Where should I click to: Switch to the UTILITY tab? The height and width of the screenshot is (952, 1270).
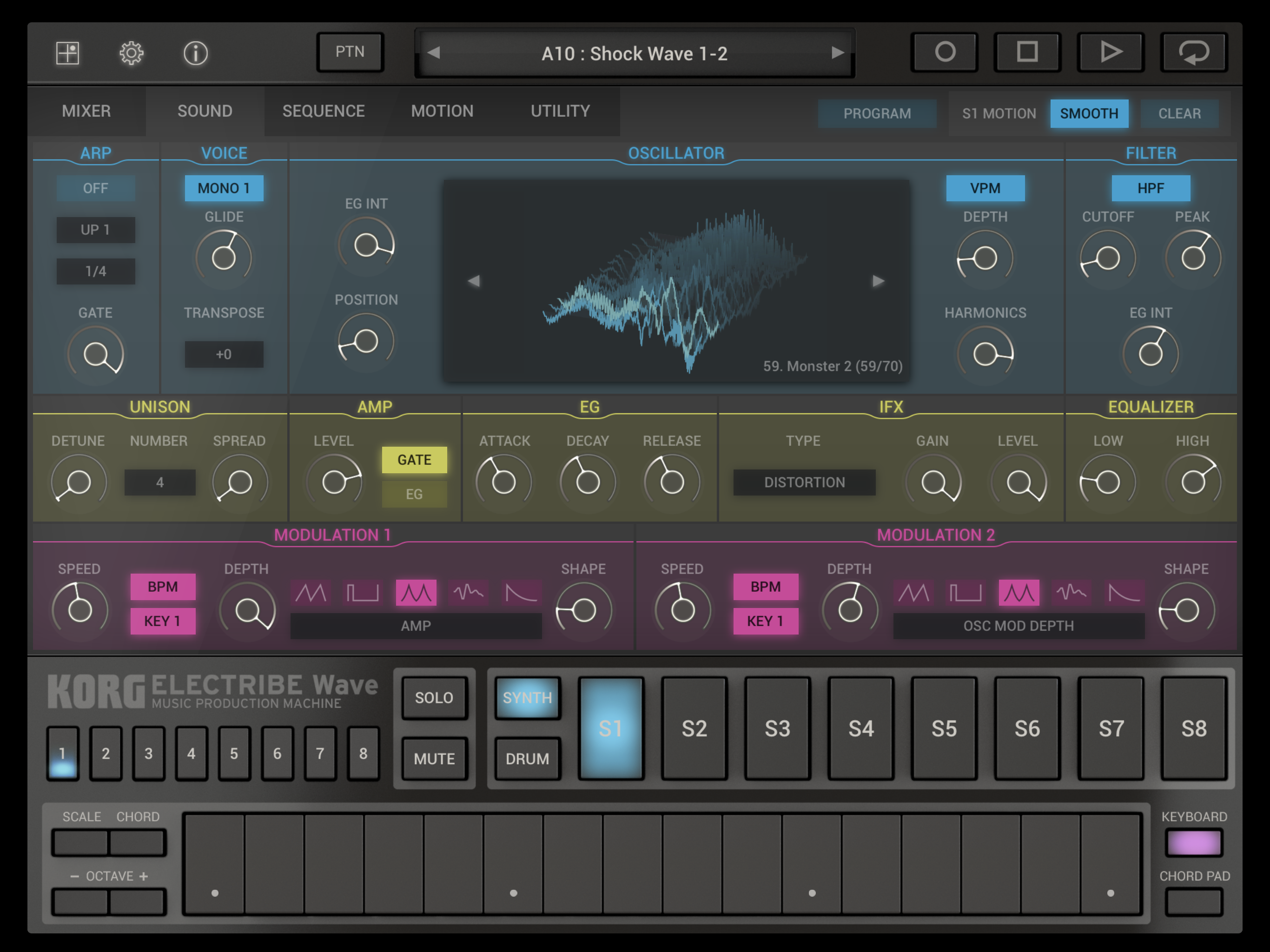pyautogui.click(x=560, y=111)
